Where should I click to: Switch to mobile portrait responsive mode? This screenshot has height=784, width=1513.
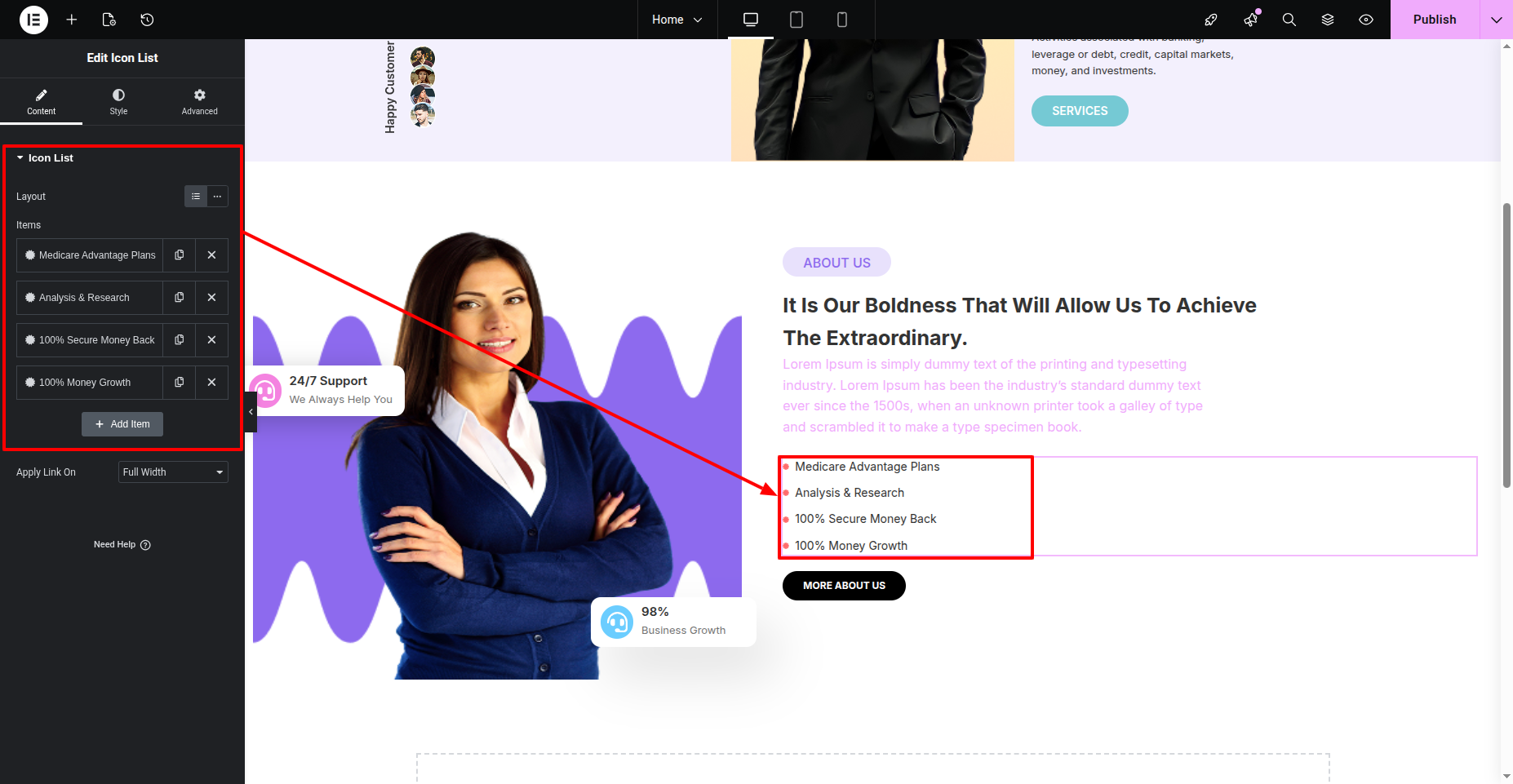coord(842,20)
